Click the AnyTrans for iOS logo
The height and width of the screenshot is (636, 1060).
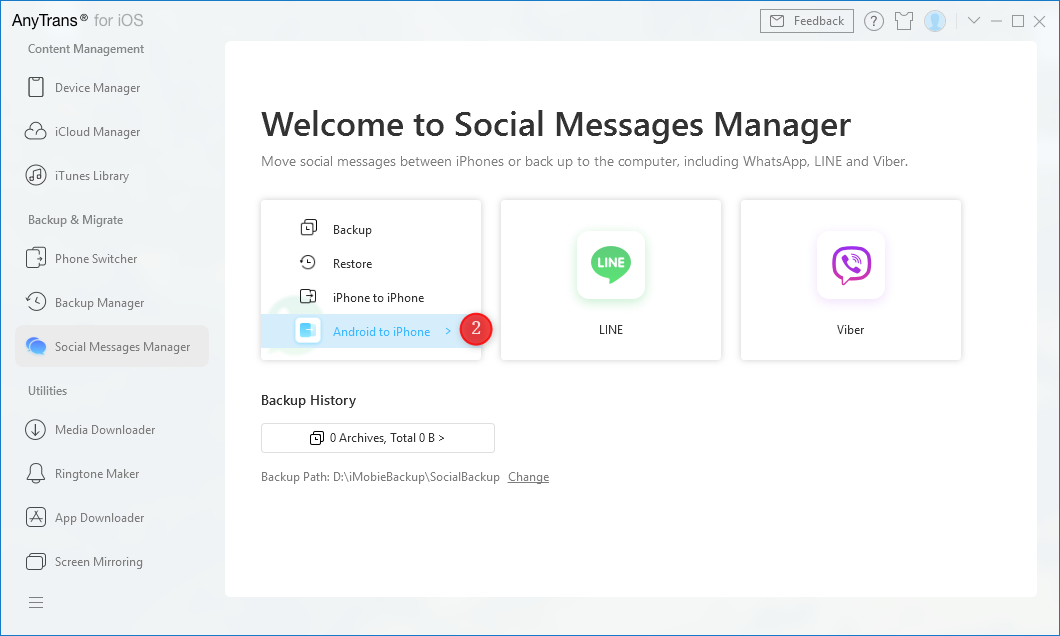pyautogui.click(x=78, y=20)
